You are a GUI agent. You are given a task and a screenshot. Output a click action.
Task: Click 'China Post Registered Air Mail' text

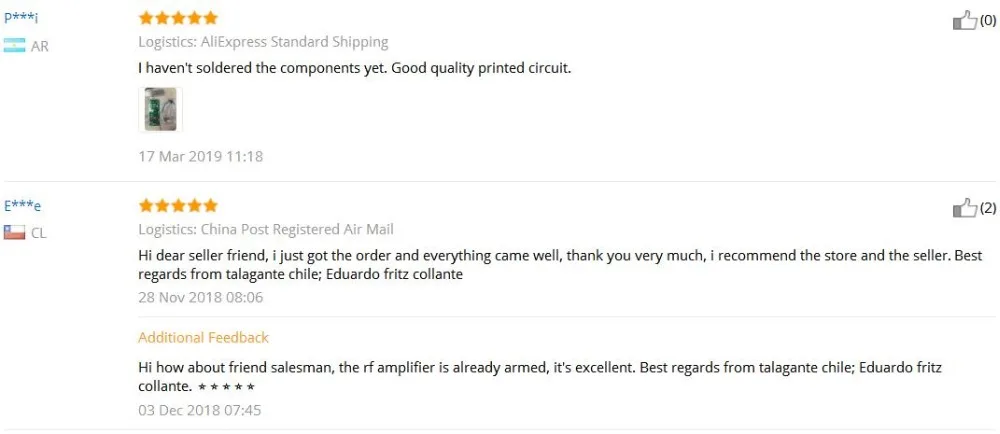click(x=297, y=229)
